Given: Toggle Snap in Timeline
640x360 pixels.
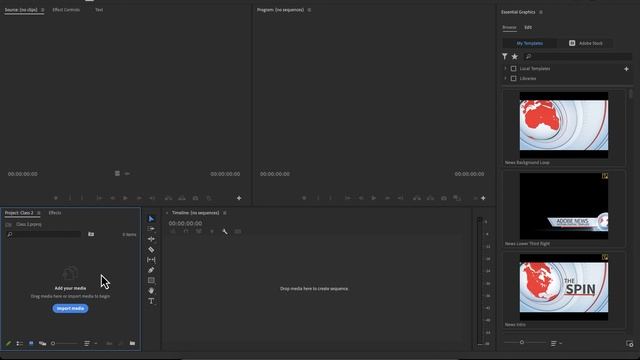Looking at the screenshot, I should 186,231.
